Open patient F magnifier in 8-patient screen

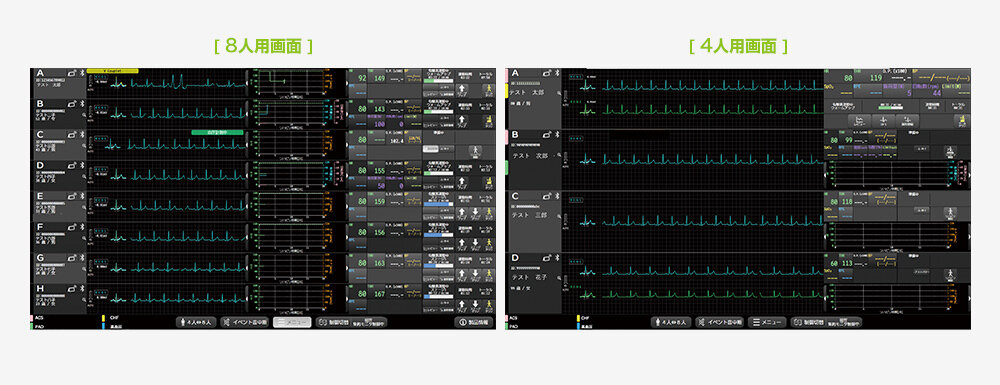coord(83,238)
